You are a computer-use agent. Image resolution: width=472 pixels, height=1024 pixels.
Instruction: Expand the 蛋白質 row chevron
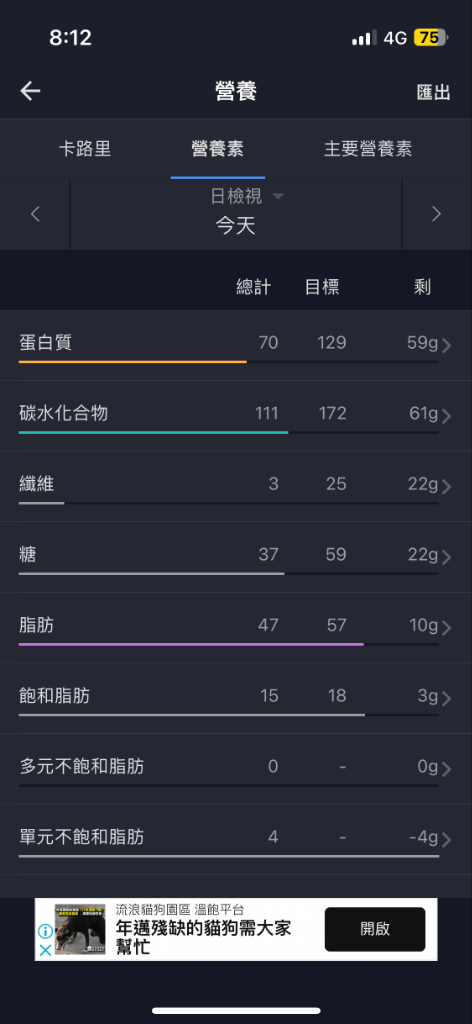pos(447,345)
